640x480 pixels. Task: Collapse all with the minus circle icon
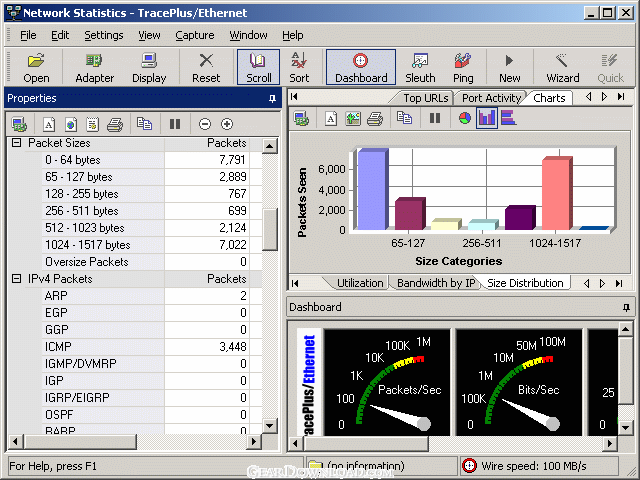pos(205,124)
